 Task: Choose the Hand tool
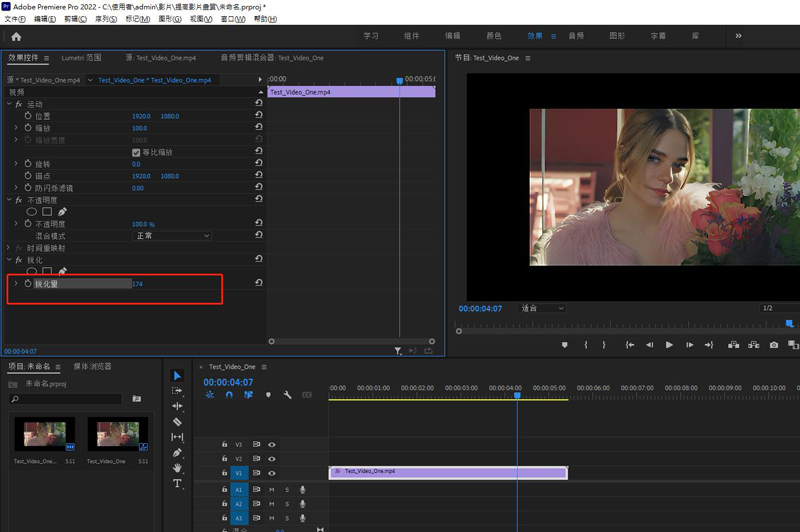pos(178,468)
